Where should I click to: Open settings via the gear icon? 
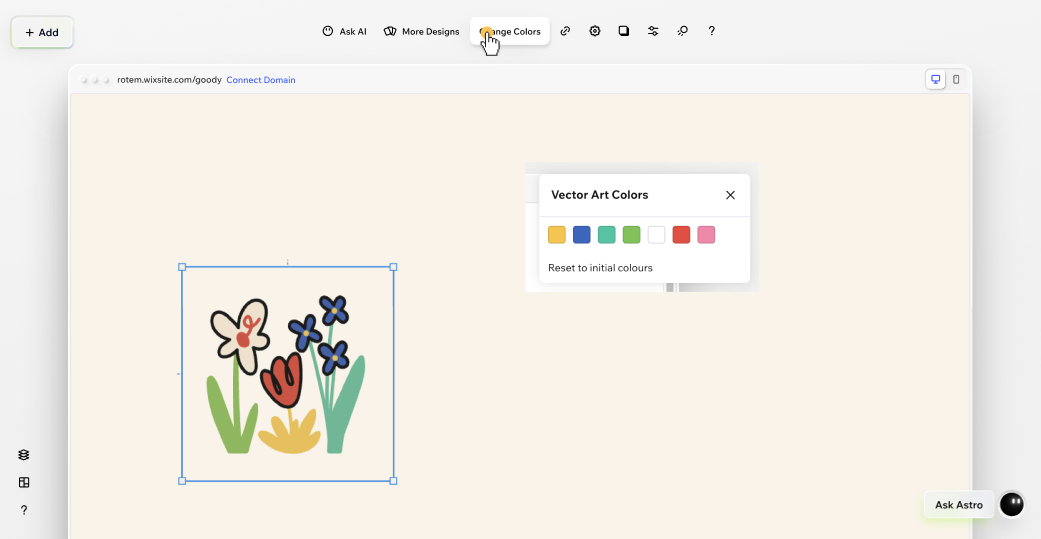(x=595, y=31)
